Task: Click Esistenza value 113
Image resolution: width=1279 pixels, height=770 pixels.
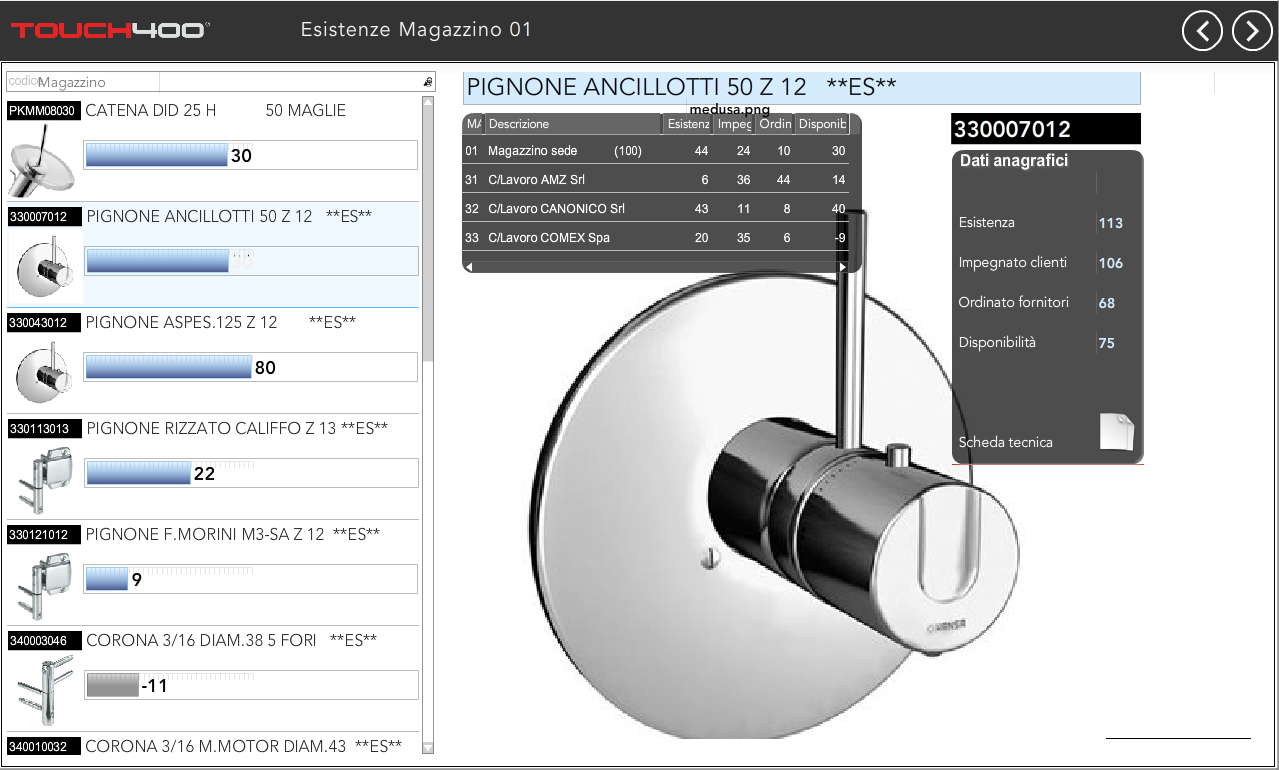Action: tap(1111, 223)
